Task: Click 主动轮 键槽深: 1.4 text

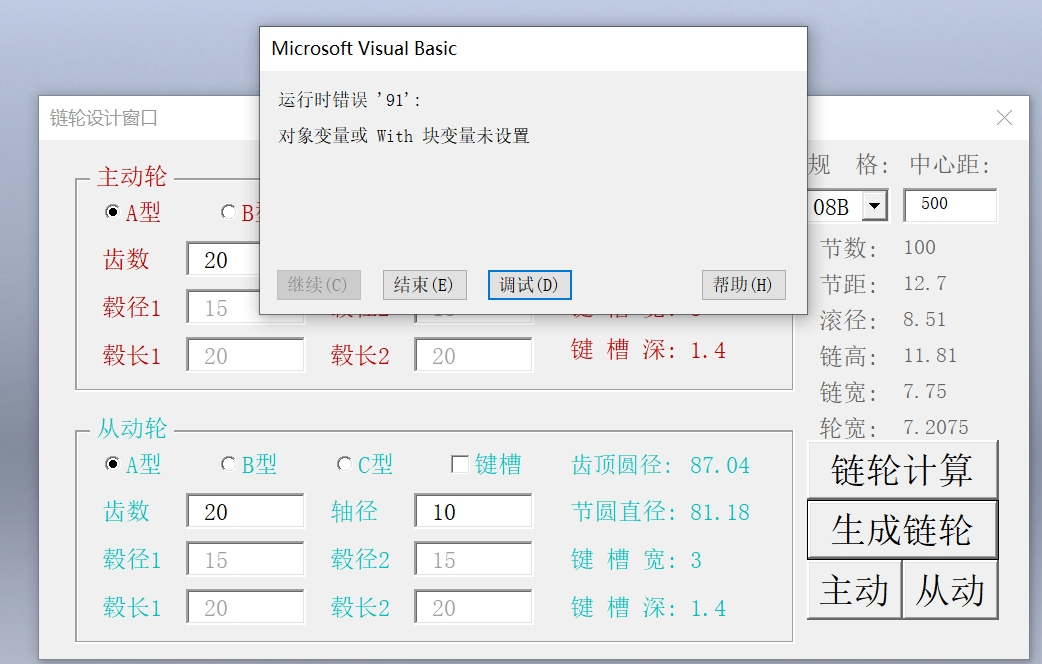Action: pyautogui.click(x=649, y=350)
